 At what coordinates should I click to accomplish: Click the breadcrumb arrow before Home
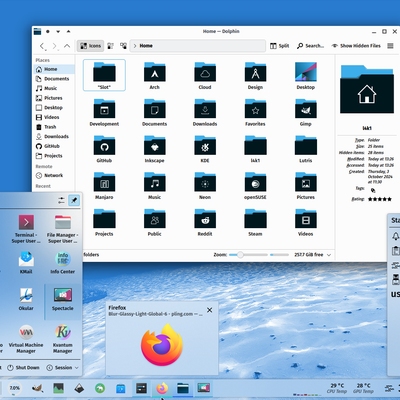point(135,46)
